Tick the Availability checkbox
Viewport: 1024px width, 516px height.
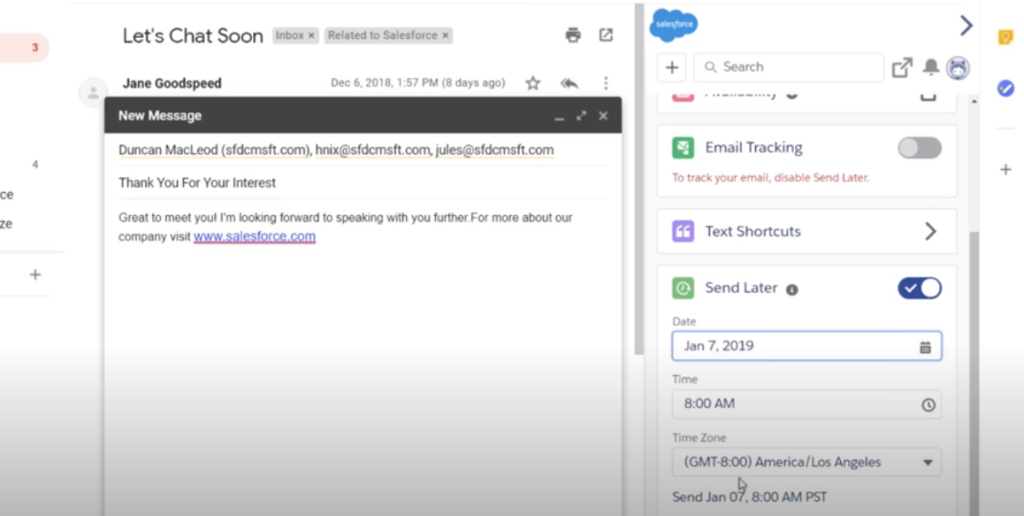pyautogui.click(x=928, y=94)
